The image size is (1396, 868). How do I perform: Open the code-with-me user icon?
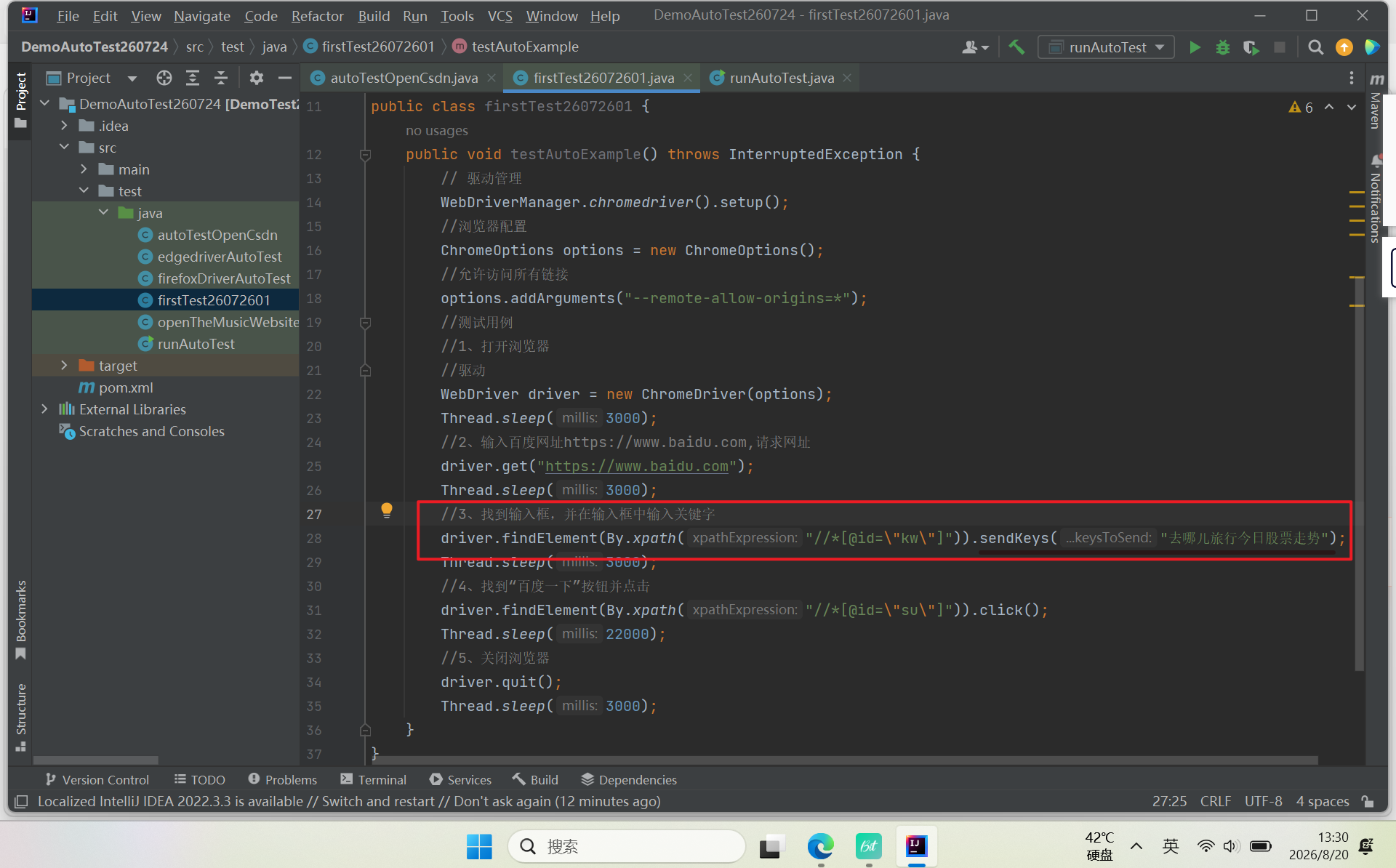975,47
